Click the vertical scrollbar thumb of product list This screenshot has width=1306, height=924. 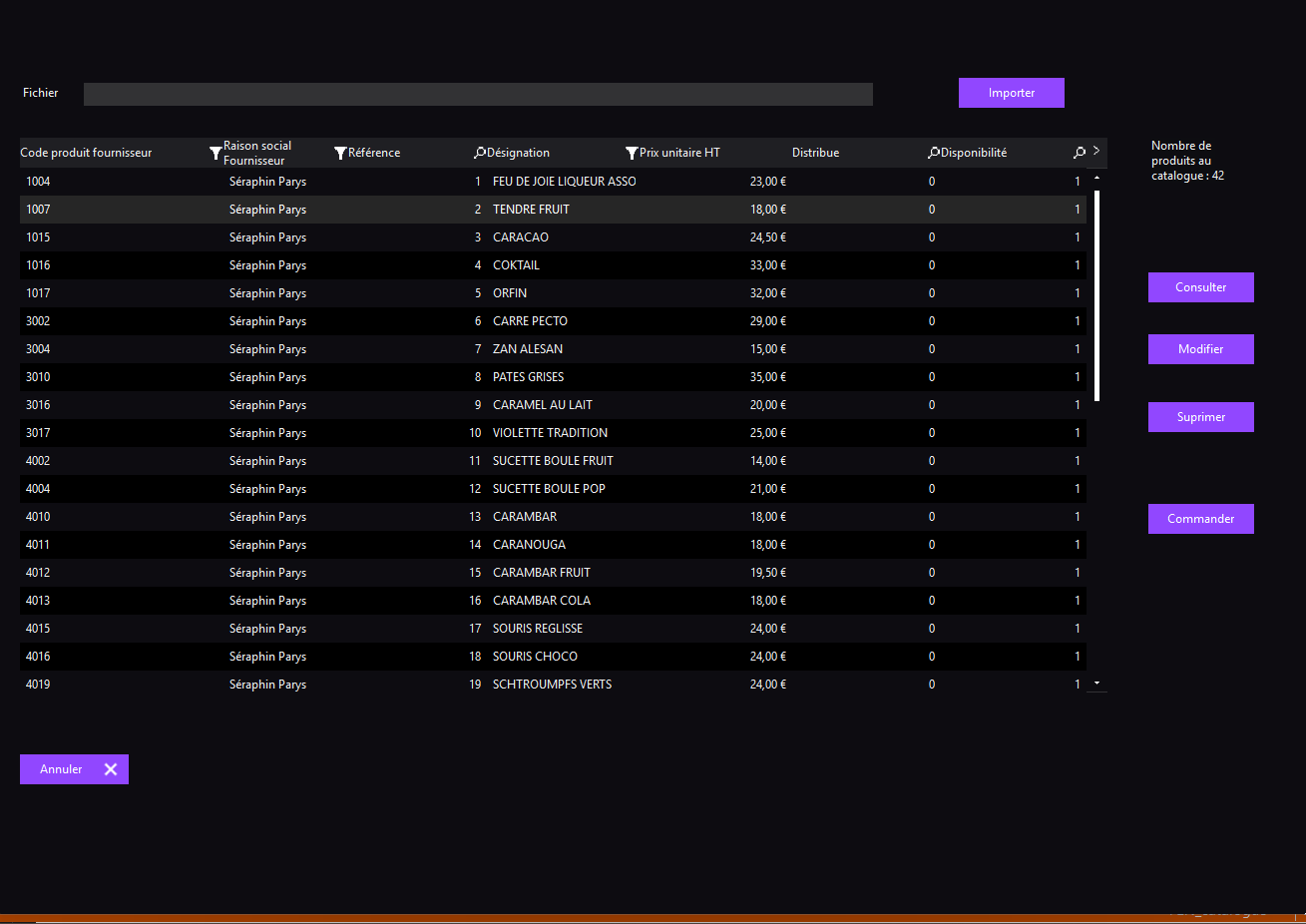1096,294
